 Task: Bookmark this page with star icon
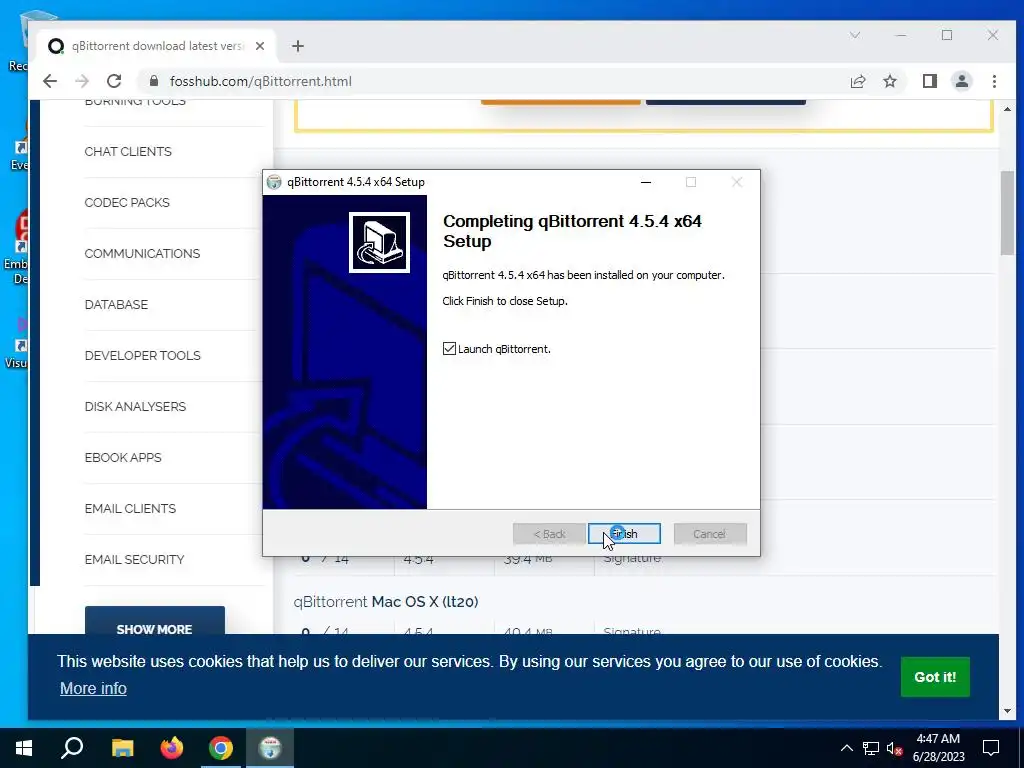coord(889,81)
